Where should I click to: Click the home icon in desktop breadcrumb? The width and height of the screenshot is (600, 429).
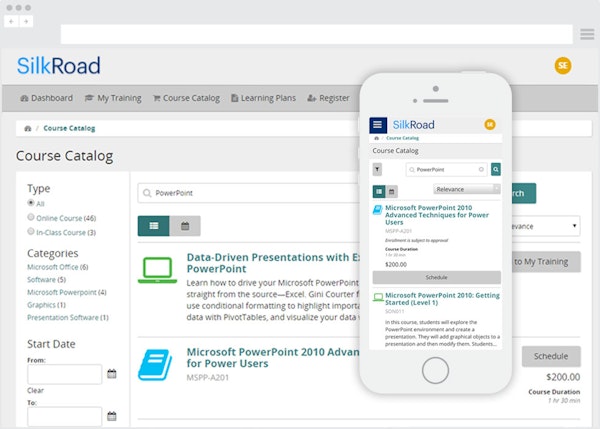28,129
